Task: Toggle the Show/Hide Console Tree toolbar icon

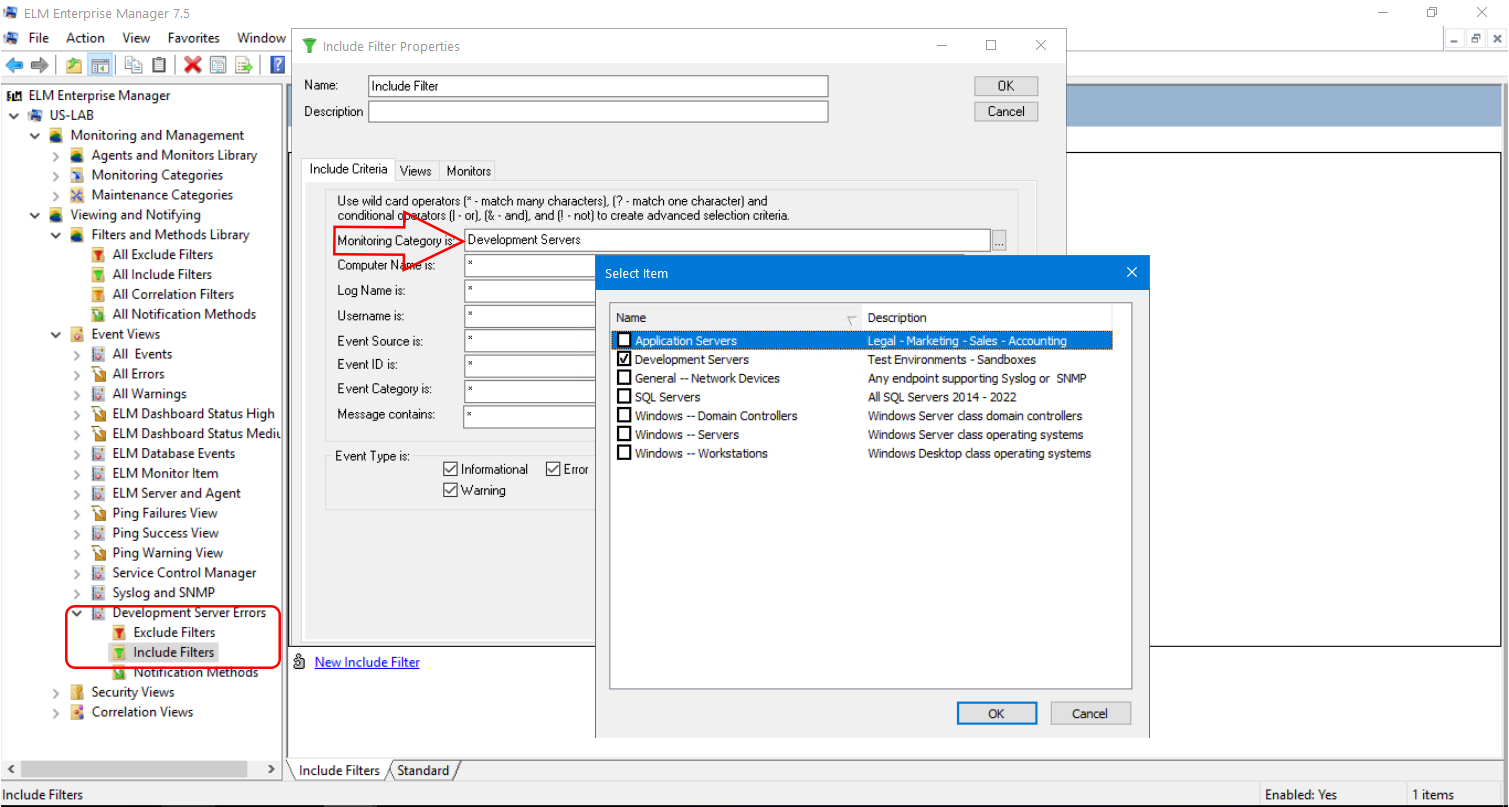Action: [100, 65]
